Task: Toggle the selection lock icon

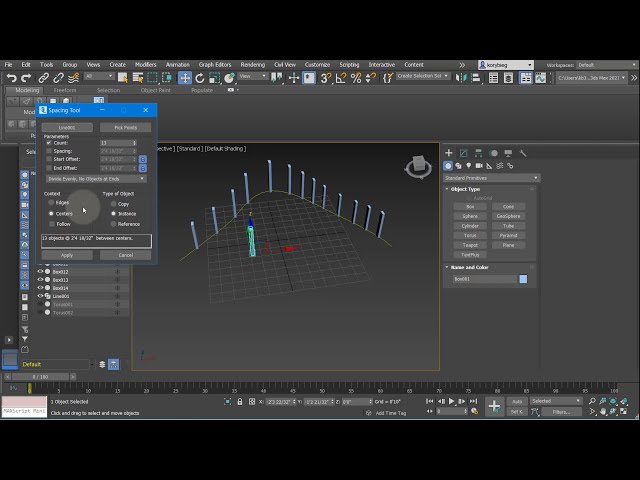Action: point(240,402)
